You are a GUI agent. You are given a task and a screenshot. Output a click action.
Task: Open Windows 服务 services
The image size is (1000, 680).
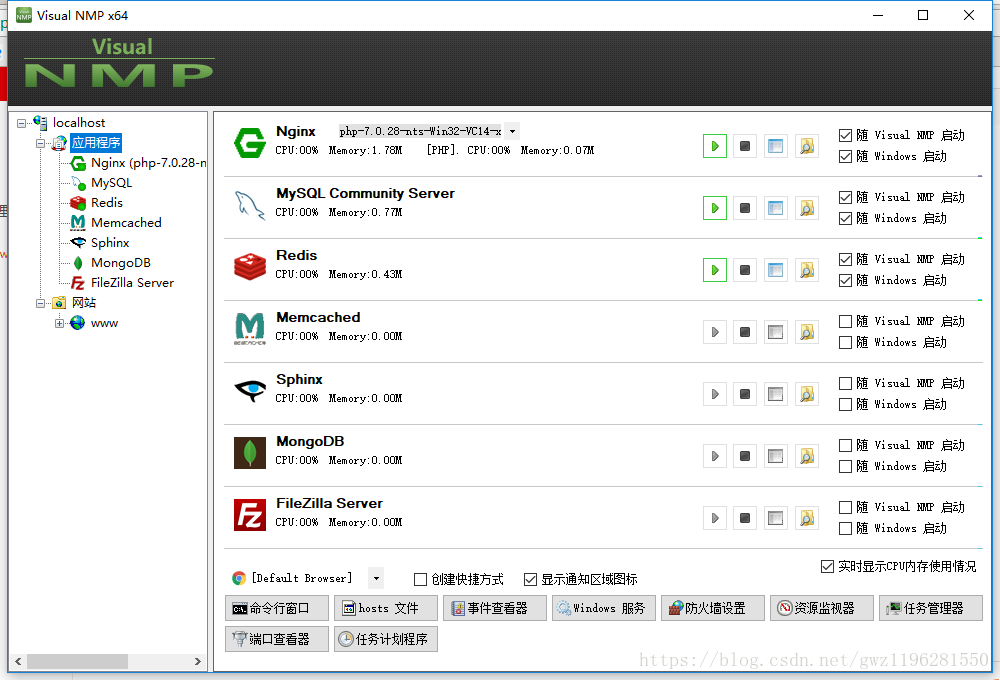(x=603, y=608)
